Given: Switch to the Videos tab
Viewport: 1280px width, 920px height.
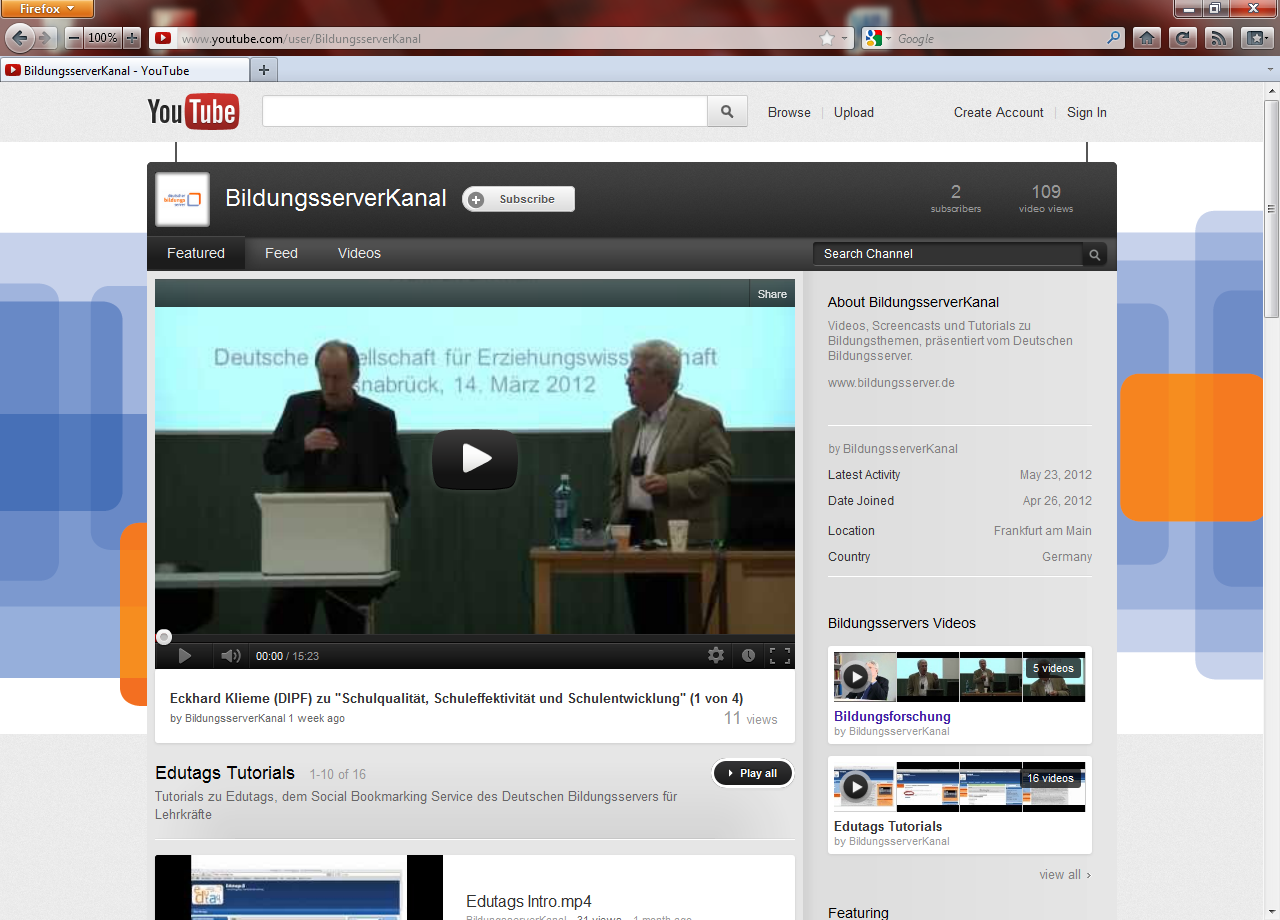Looking at the screenshot, I should [x=359, y=253].
